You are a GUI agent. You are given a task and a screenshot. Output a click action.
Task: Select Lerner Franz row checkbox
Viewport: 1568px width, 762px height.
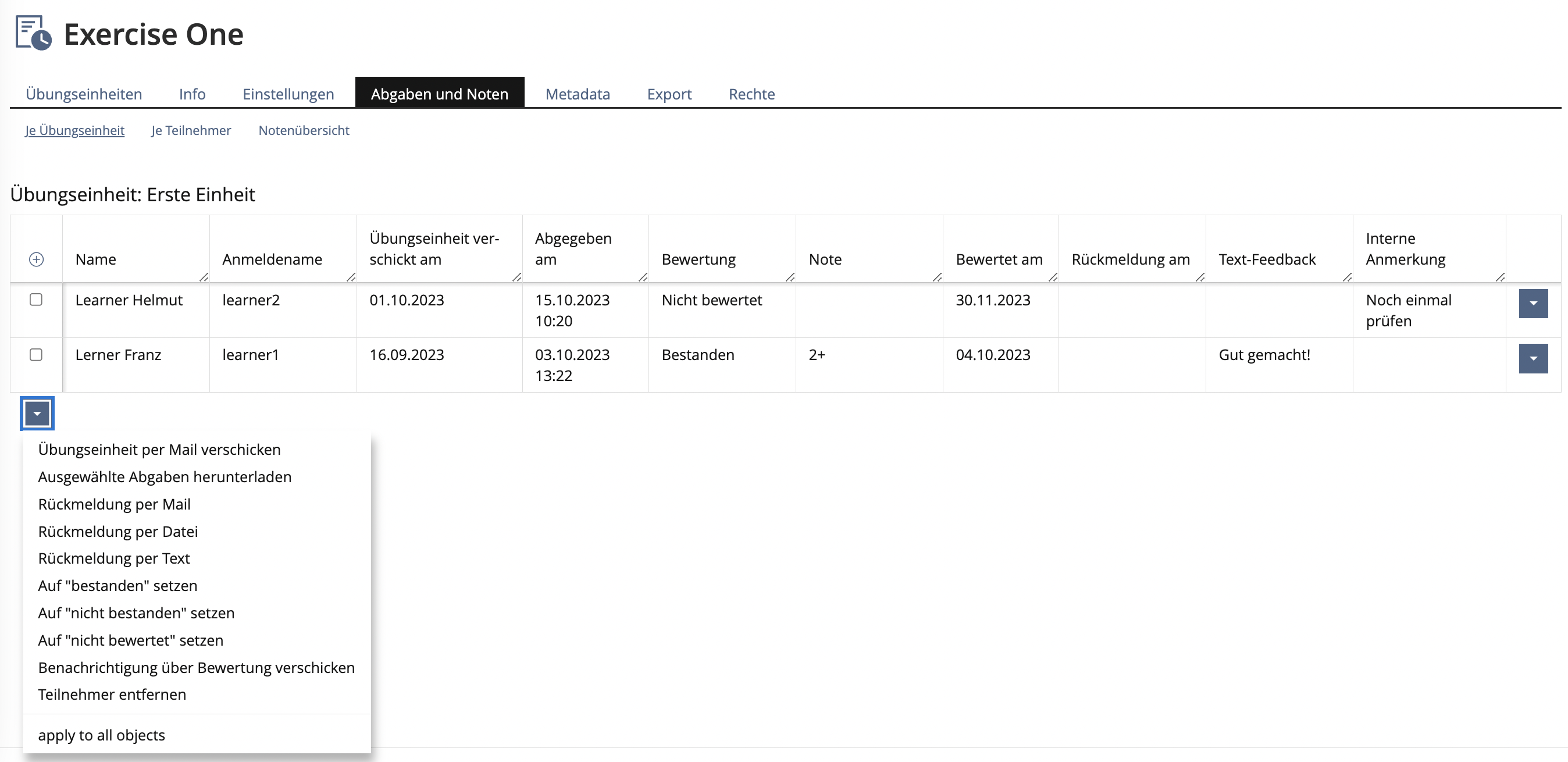point(36,355)
